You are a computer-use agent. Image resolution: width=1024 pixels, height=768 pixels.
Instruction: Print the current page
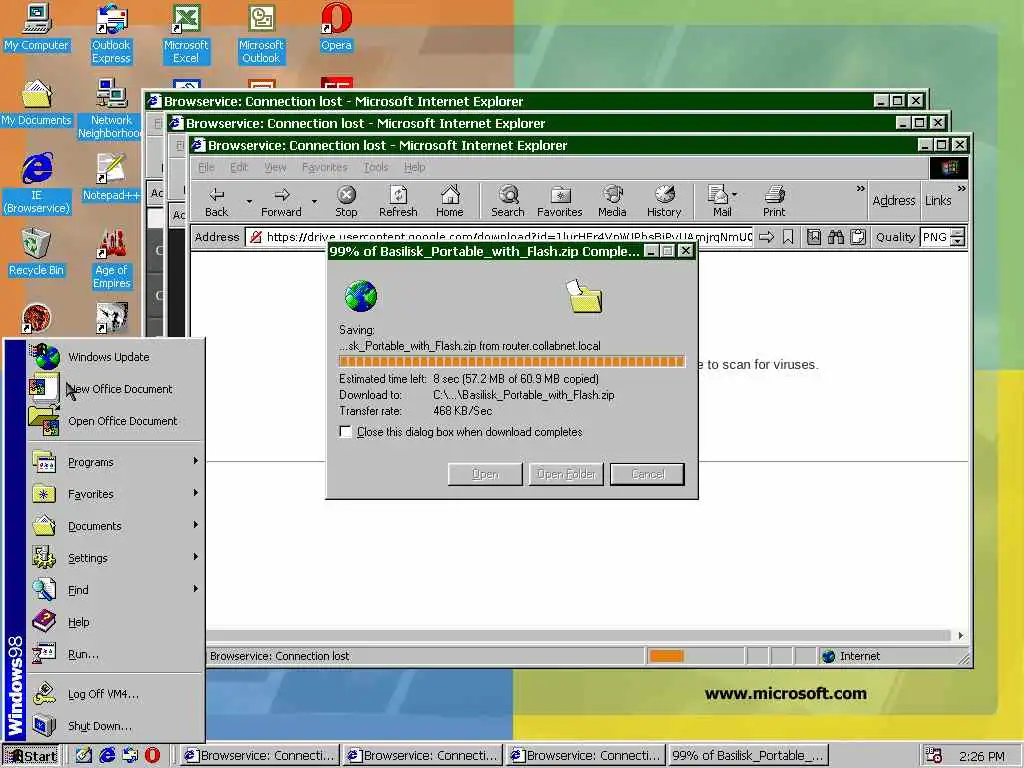774,200
